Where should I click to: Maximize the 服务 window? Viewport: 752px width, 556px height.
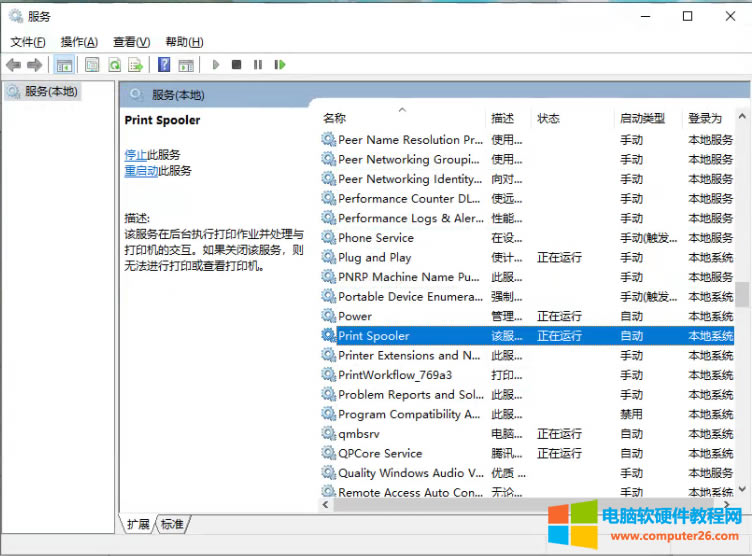click(687, 16)
